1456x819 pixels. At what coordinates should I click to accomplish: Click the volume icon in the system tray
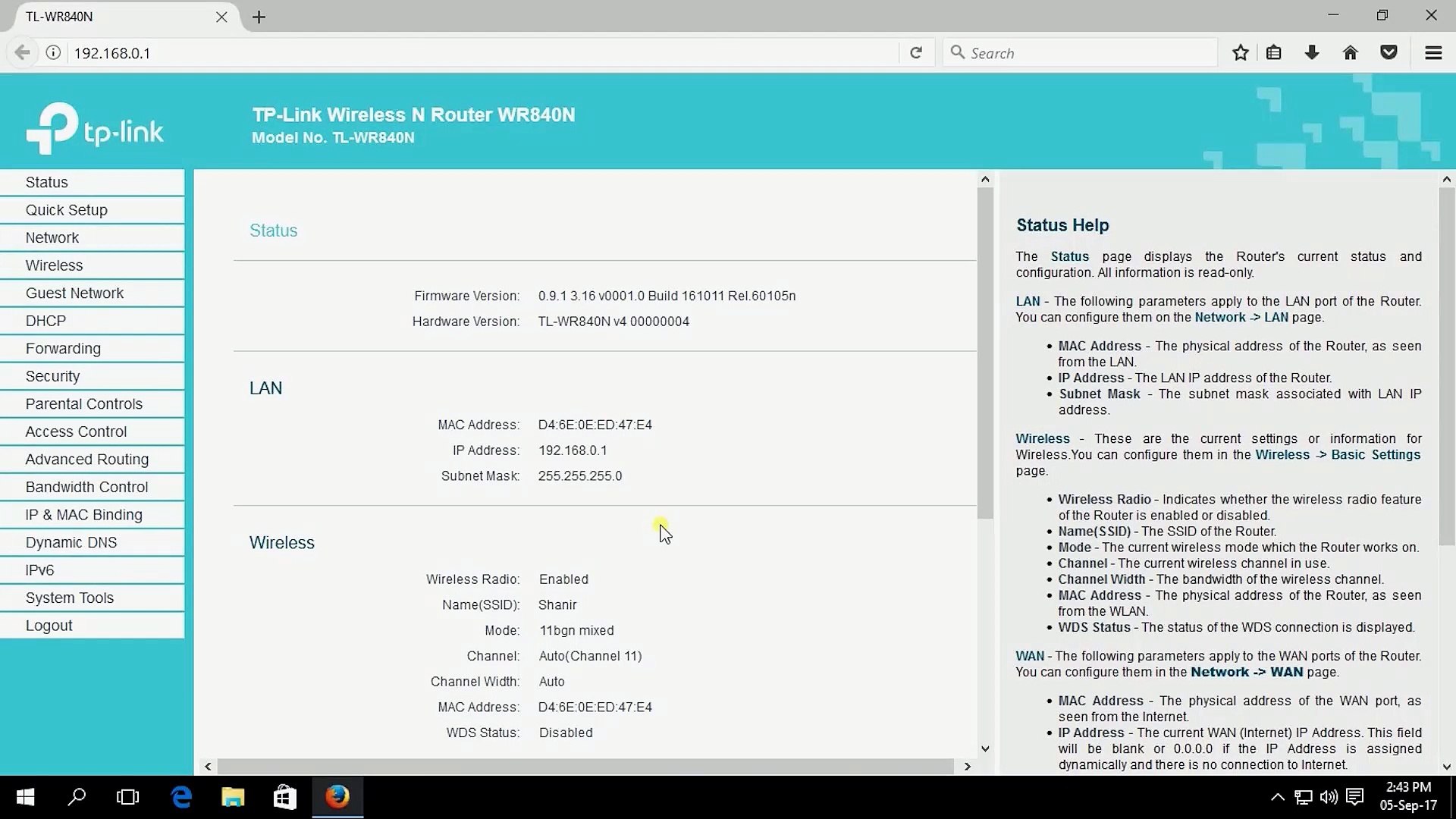click(x=1329, y=797)
